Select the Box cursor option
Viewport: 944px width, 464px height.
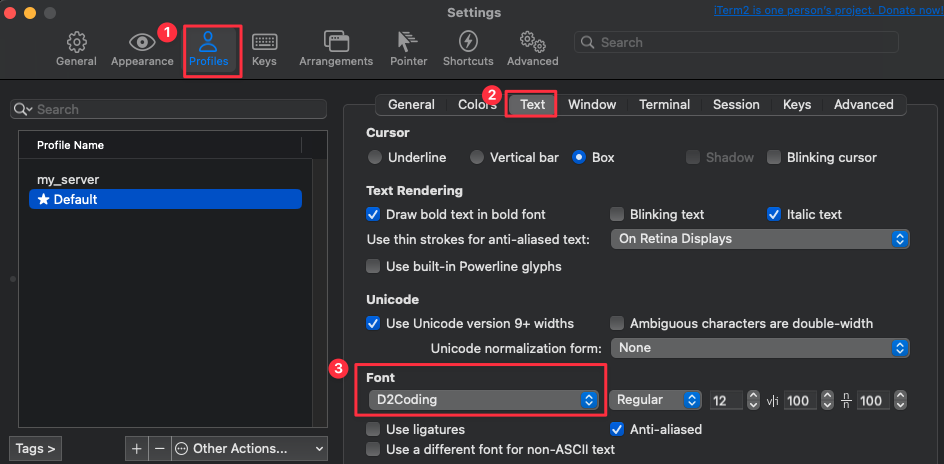click(579, 158)
